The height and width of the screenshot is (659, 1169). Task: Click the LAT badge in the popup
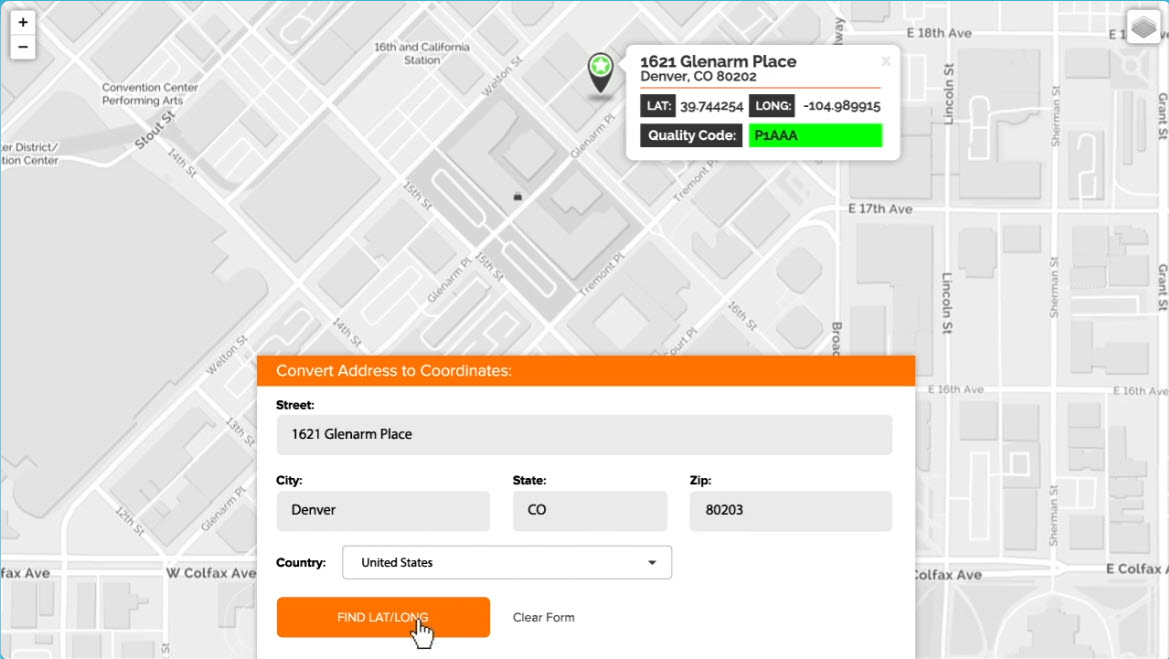point(658,105)
